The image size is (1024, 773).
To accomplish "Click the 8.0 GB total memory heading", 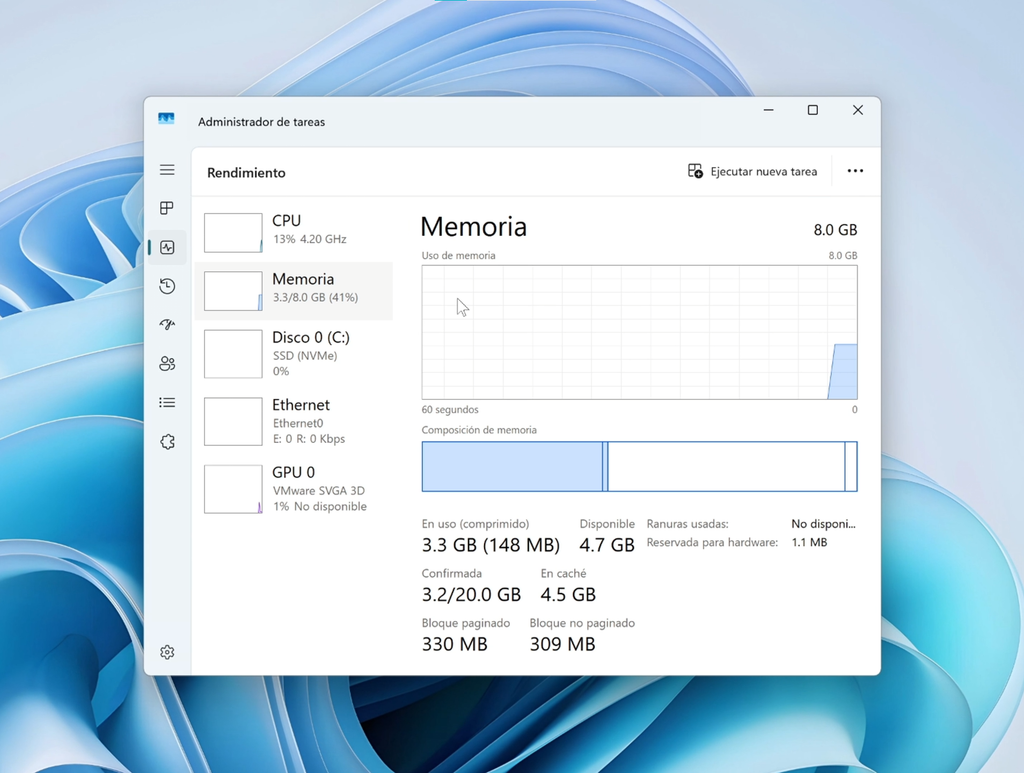I will pyautogui.click(x=835, y=230).
